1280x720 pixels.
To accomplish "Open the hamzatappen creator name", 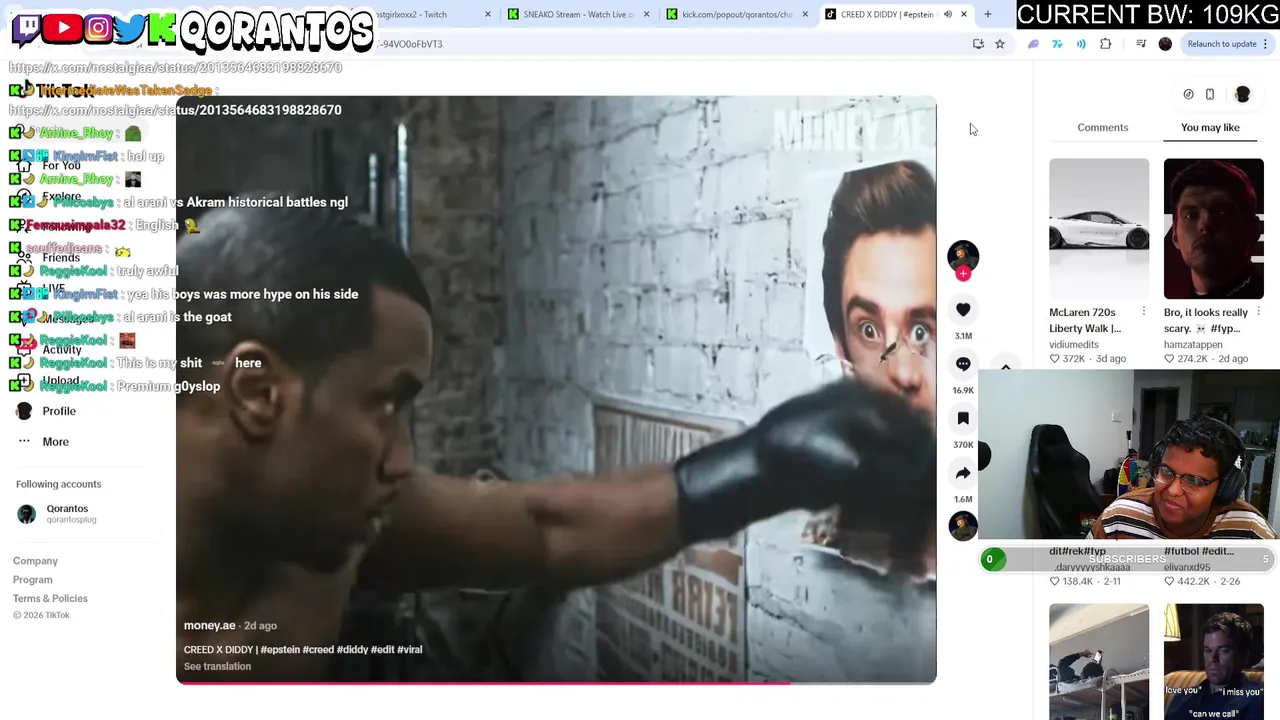I will coord(1193,345).
